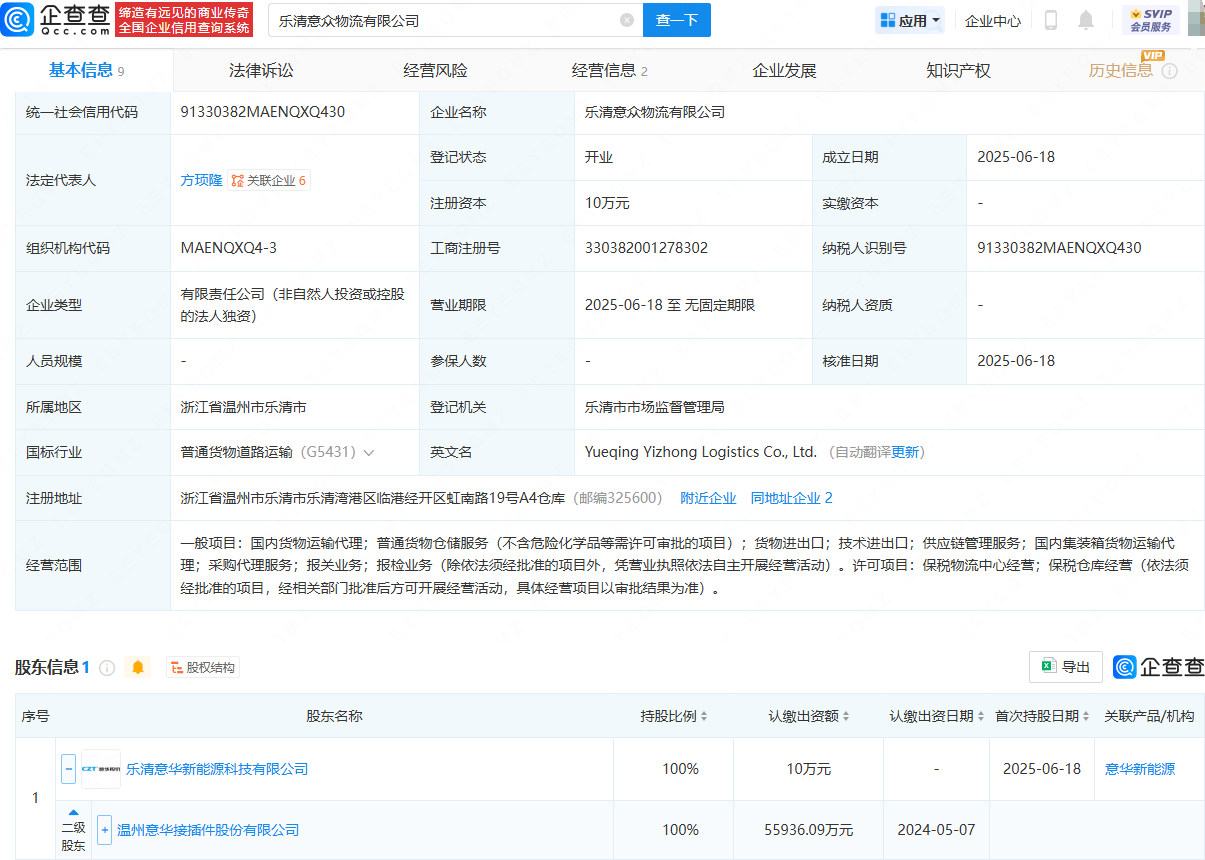Viewport: 1205px width, 860px height.
Task: Click the info icon beside 历史信息
Action: (x=1169, y=71)
